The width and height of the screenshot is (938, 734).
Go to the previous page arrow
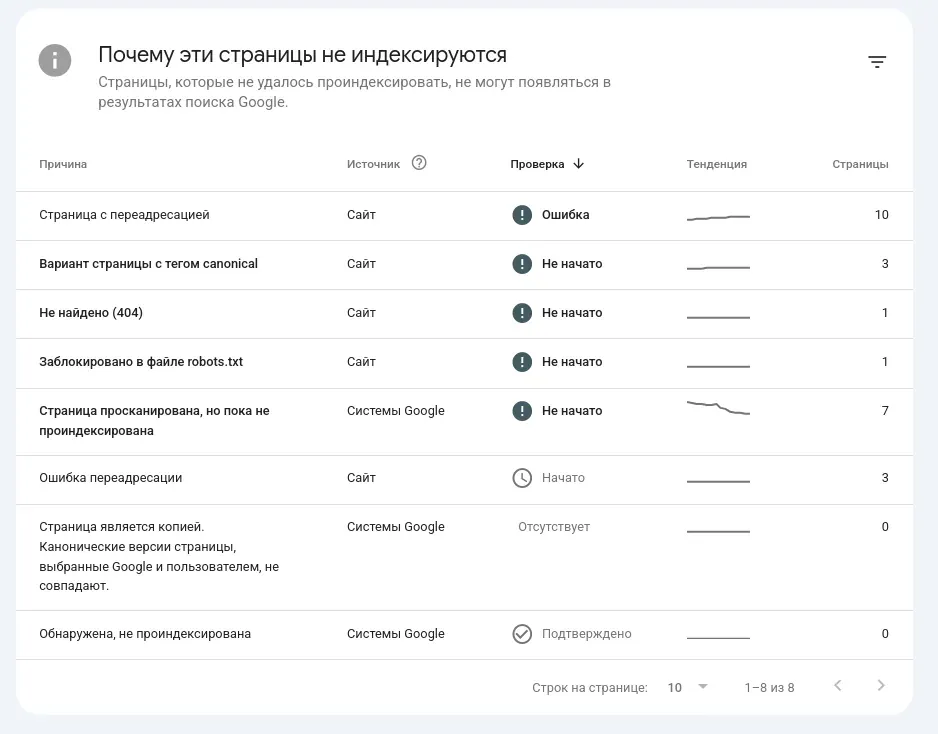838,686
